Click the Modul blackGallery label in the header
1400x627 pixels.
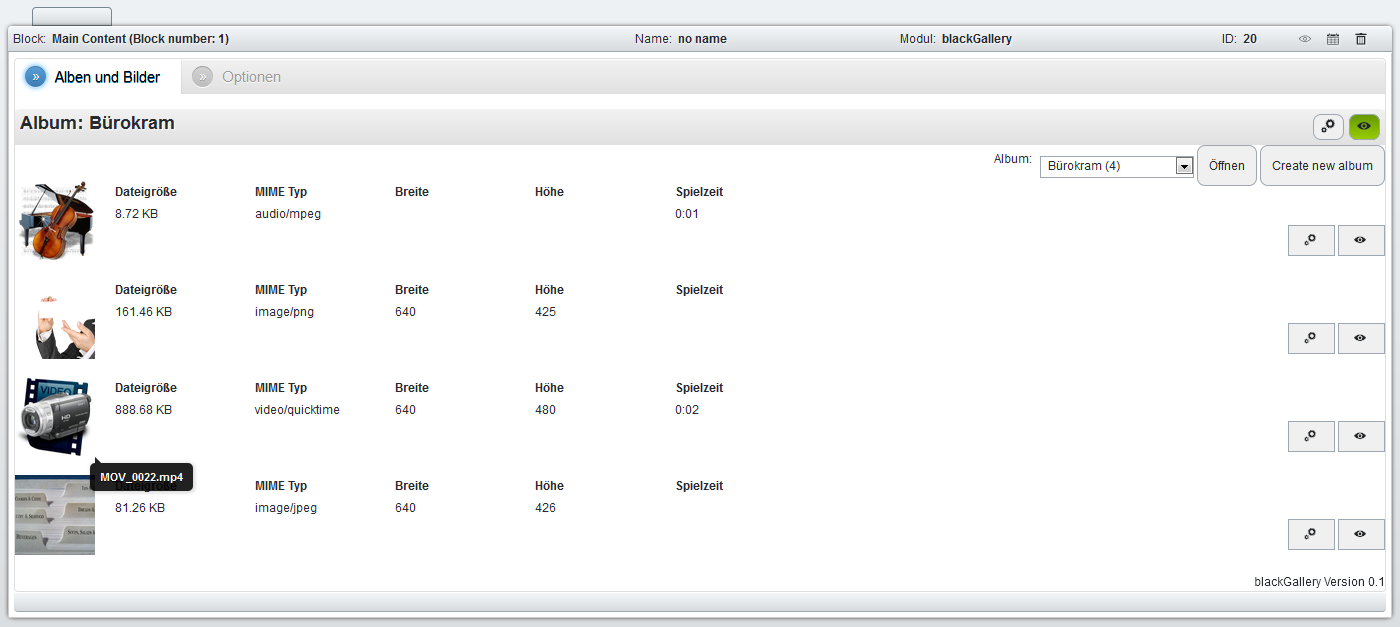pos(955,39)
